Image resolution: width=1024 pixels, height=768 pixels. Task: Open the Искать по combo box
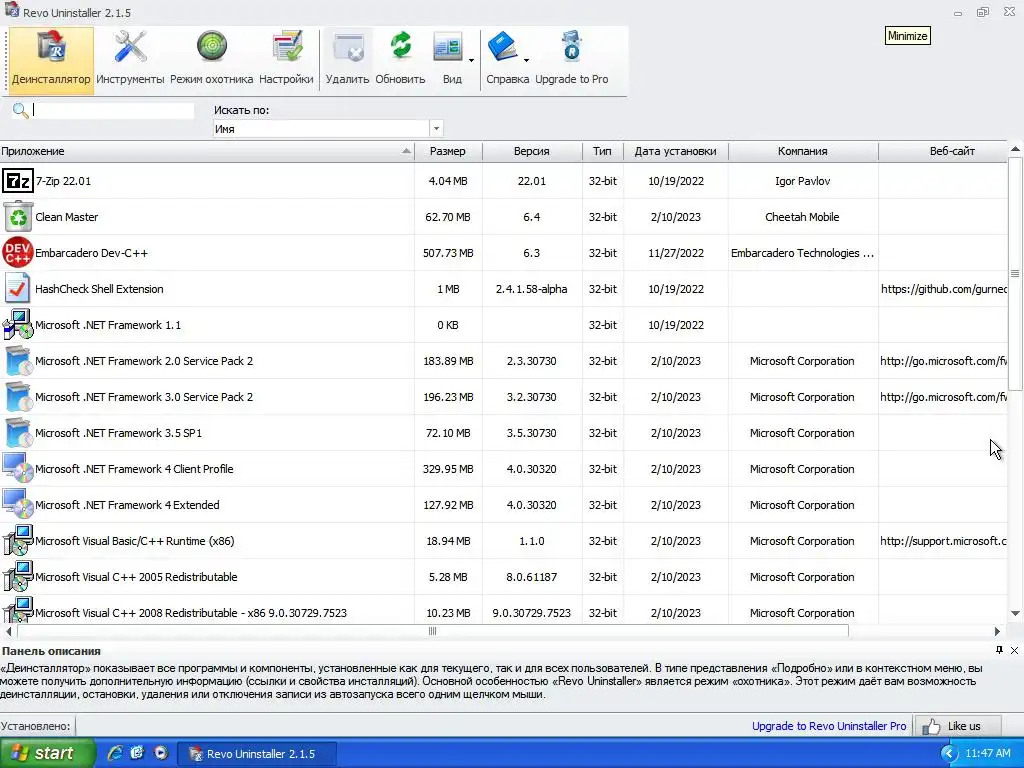click(328, 129)
